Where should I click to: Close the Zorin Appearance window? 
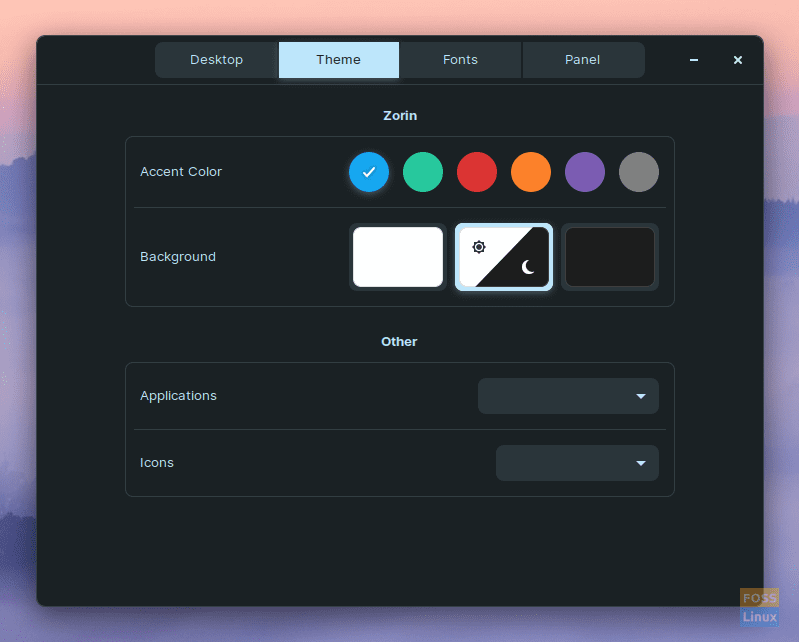(737, 60)
